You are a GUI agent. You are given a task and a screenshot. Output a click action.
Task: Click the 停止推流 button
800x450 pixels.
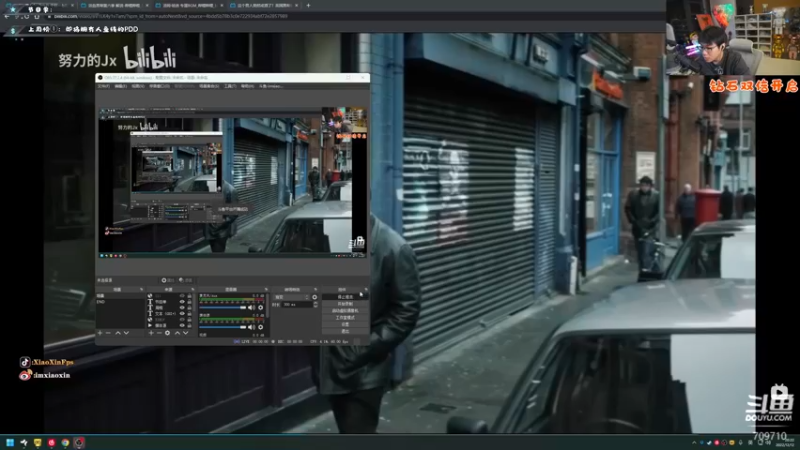pos(345,297)
